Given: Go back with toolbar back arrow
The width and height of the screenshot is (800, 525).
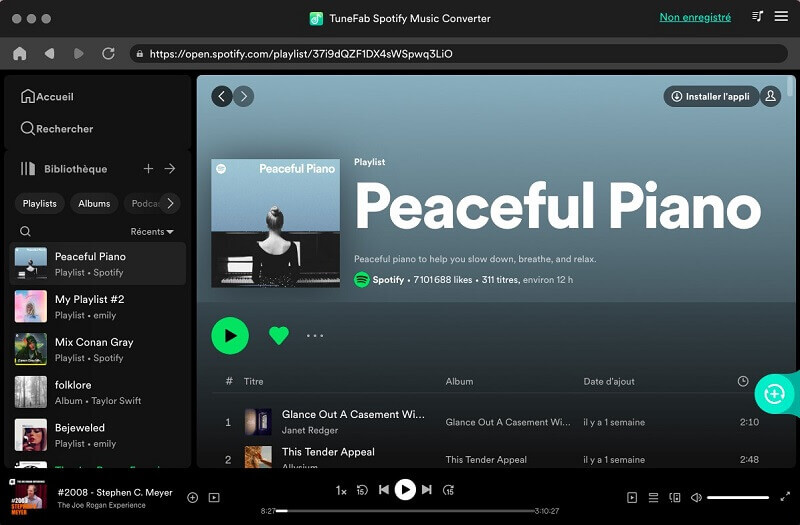Looking at the screenshot, I should click(49, 54).
